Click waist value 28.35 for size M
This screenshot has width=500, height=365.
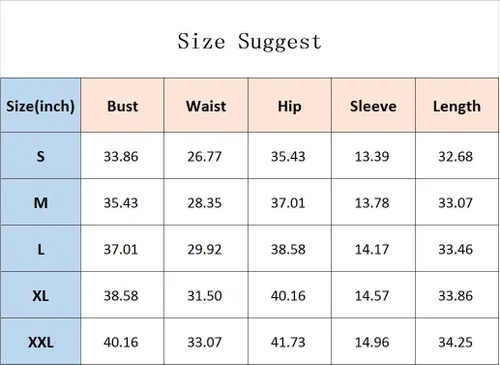(204, 203)
